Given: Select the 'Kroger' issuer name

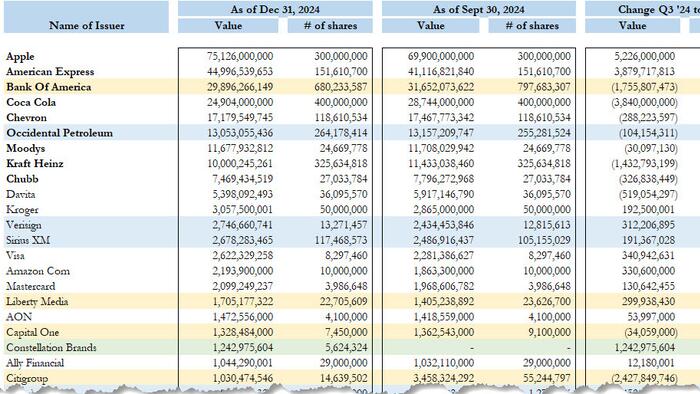Looking at the screenshot, I should point(22,209).
